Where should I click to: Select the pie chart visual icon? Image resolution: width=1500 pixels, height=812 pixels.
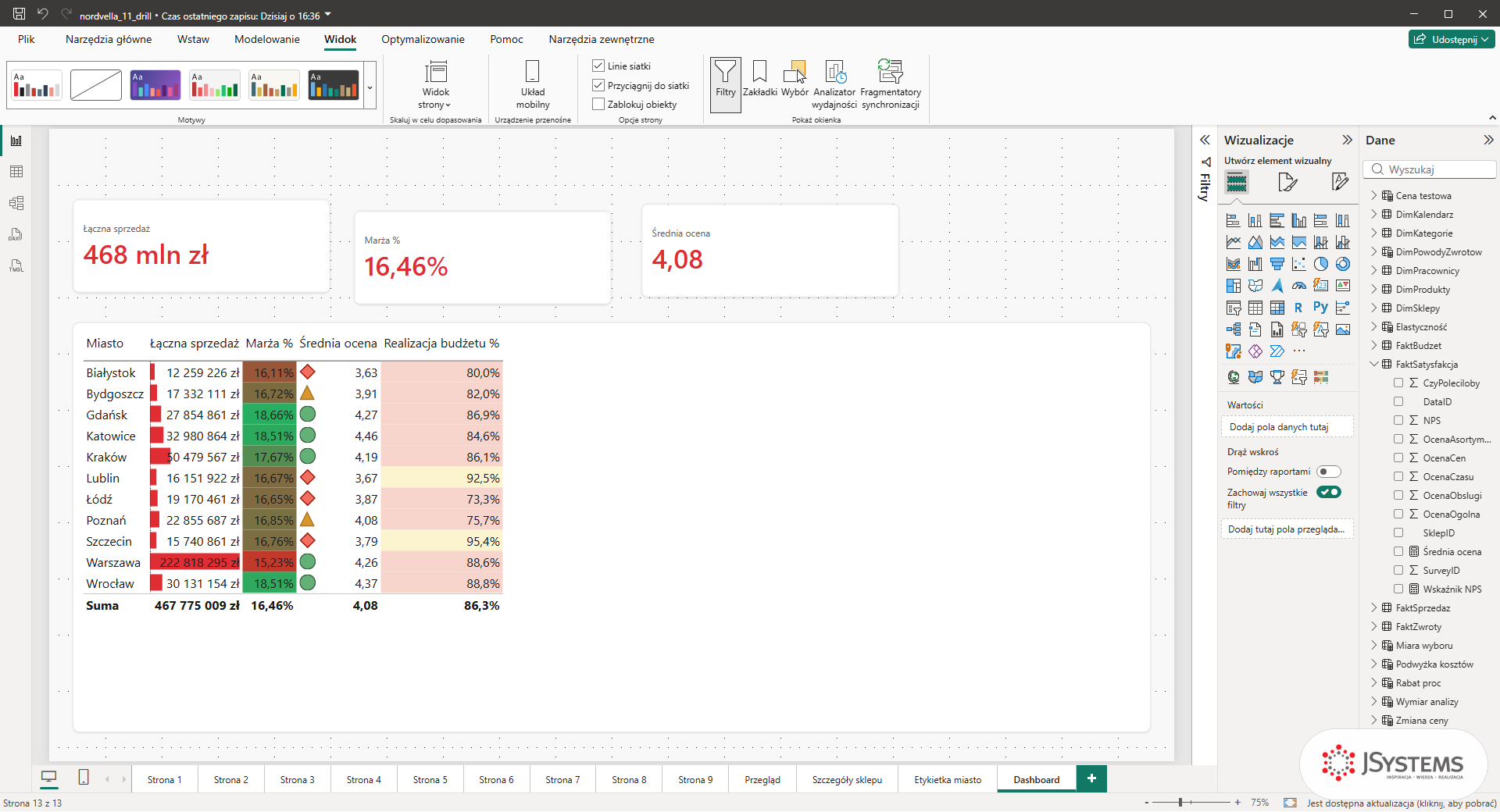tap(1321, 264)
